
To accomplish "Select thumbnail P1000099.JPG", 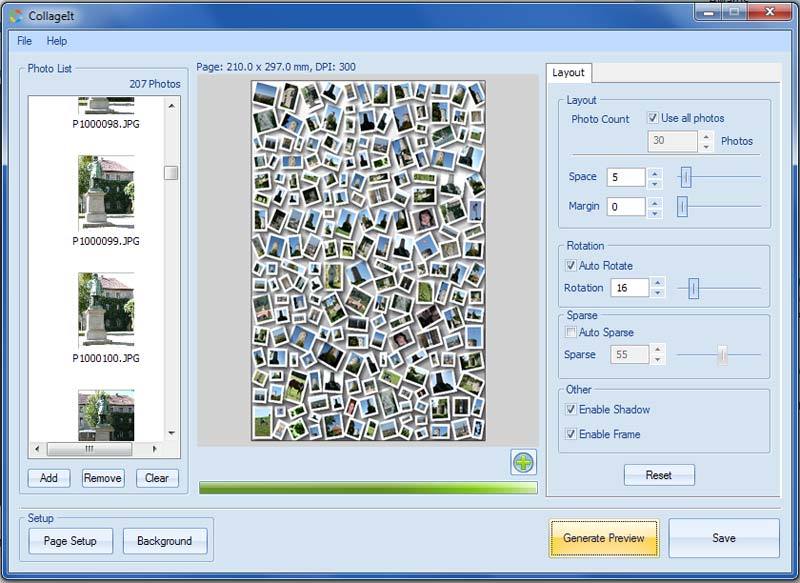I will [x=106, y=192].
